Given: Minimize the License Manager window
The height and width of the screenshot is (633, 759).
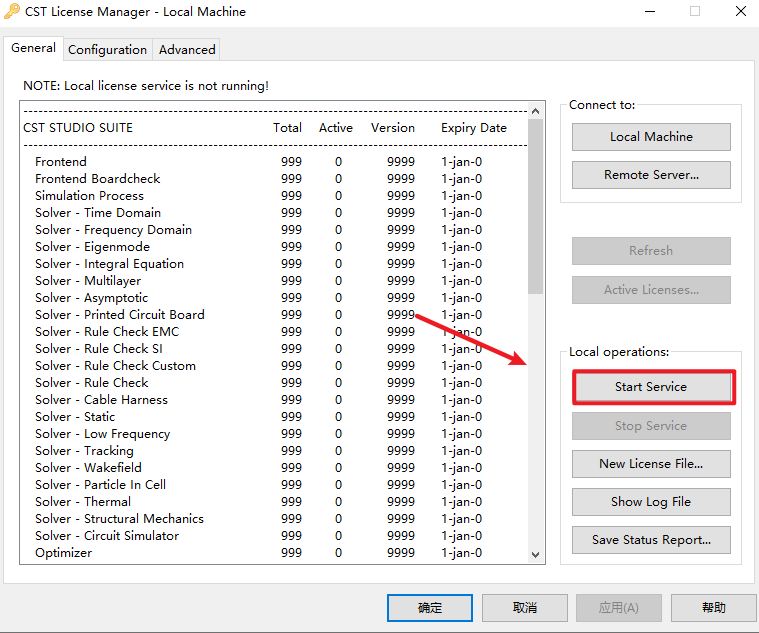Looking at the screenshot, I should 648,12.
